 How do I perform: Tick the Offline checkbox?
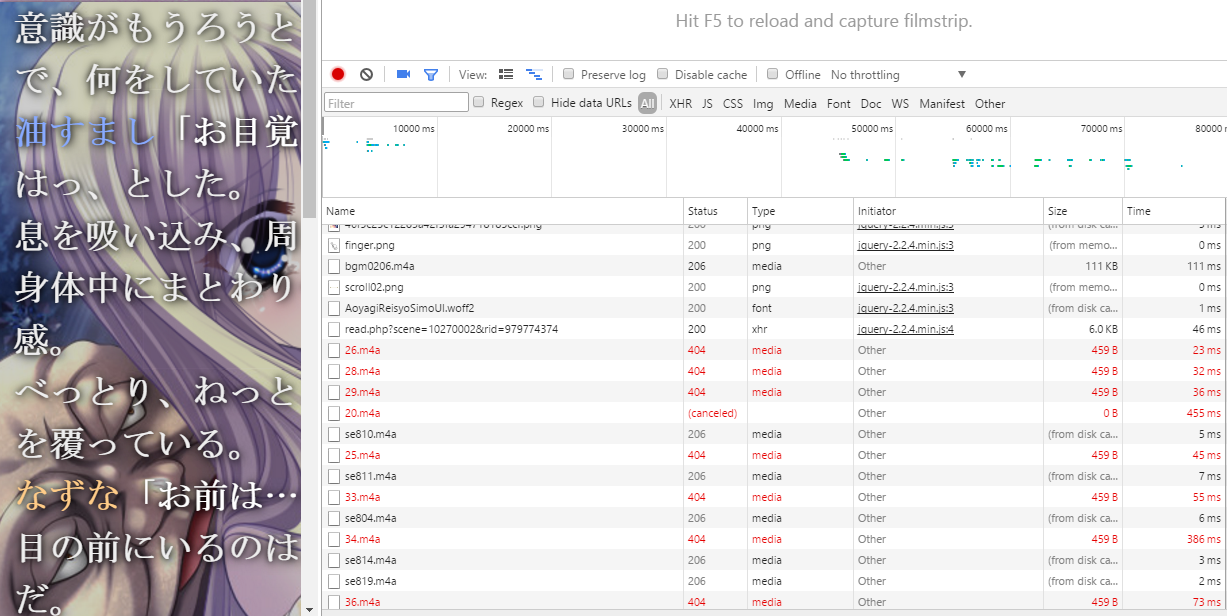click(772, 74)
